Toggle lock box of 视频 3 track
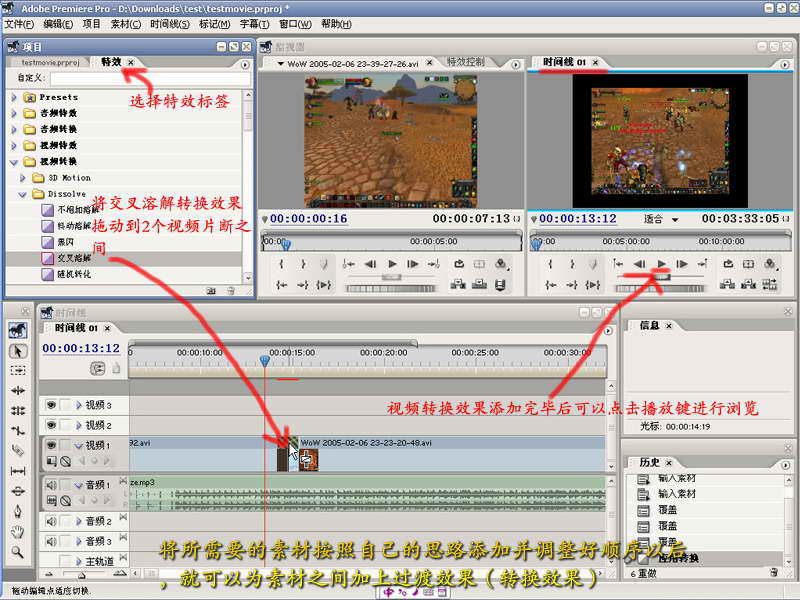The height and width of the screenshot is (600, 800). pyautogui.click(x=65, y=405)
